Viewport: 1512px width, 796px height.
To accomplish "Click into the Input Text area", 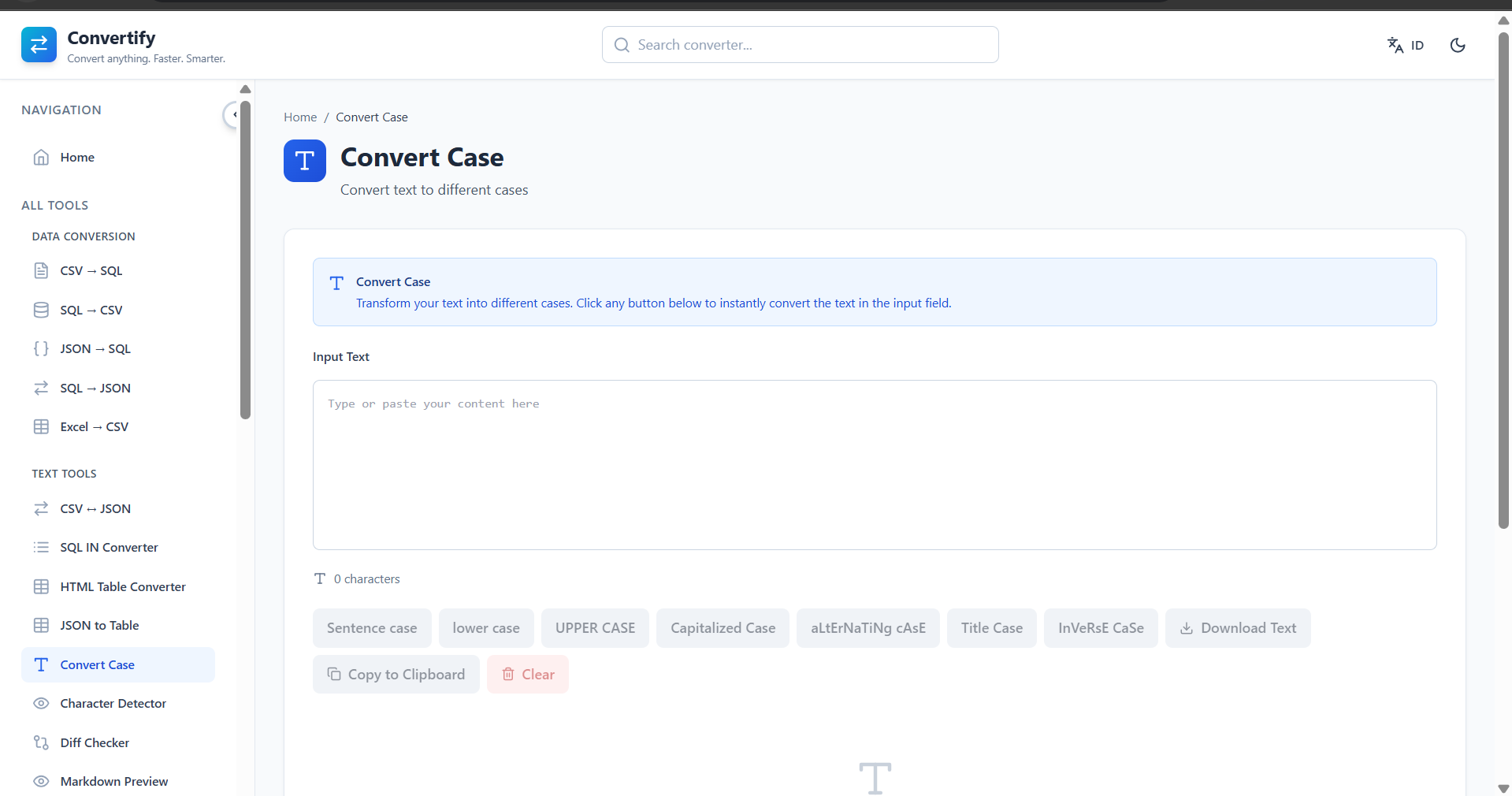I will coord(875,465).
